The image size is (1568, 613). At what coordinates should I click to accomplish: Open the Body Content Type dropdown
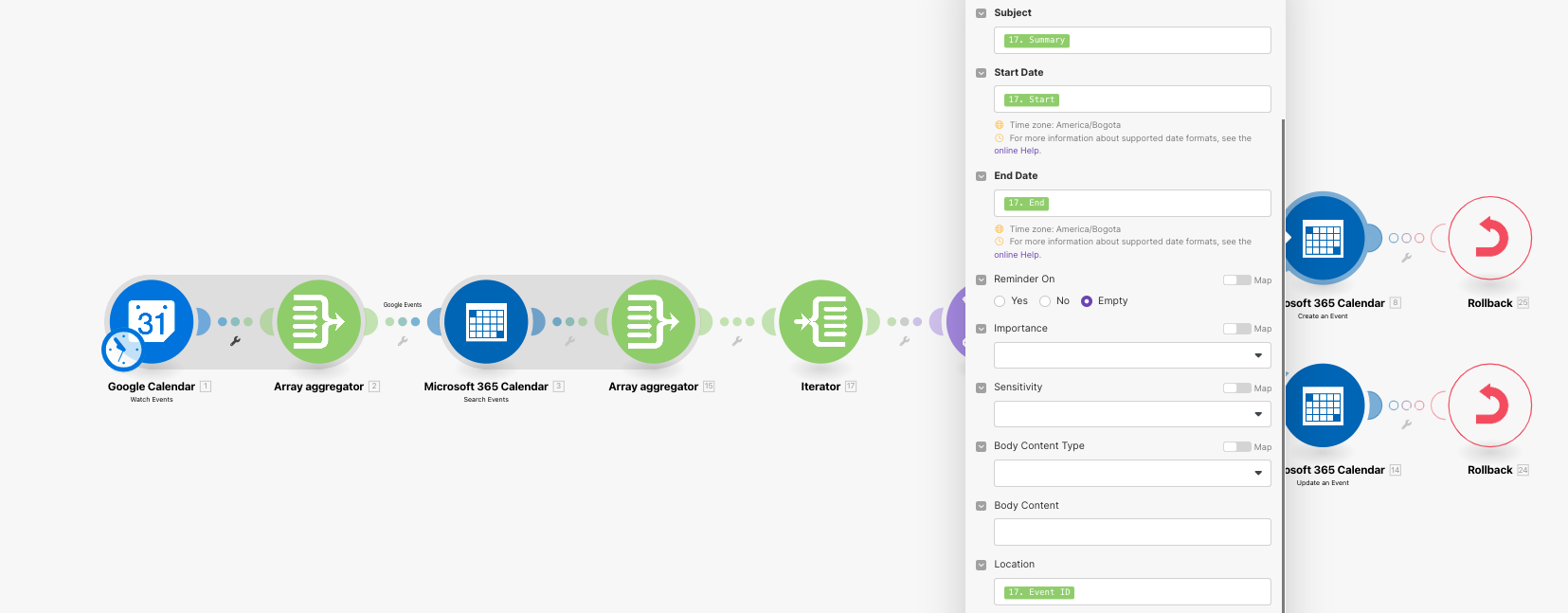(1132, 473)
